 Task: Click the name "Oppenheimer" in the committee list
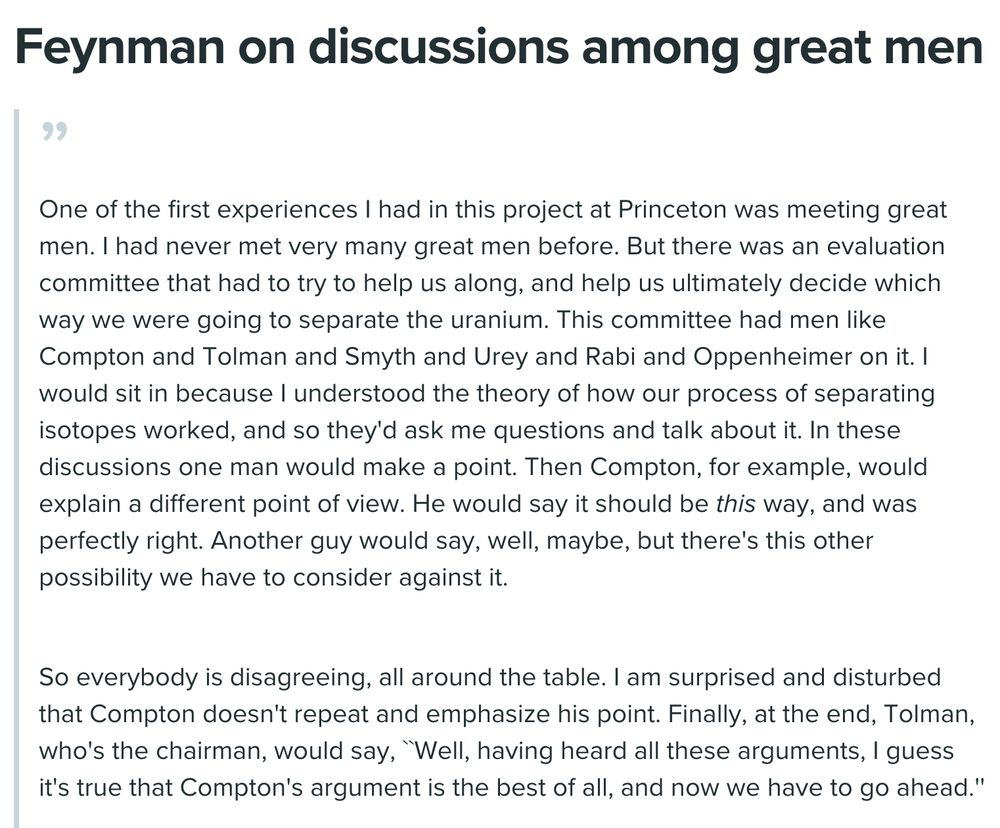click(x=828, y=357)
